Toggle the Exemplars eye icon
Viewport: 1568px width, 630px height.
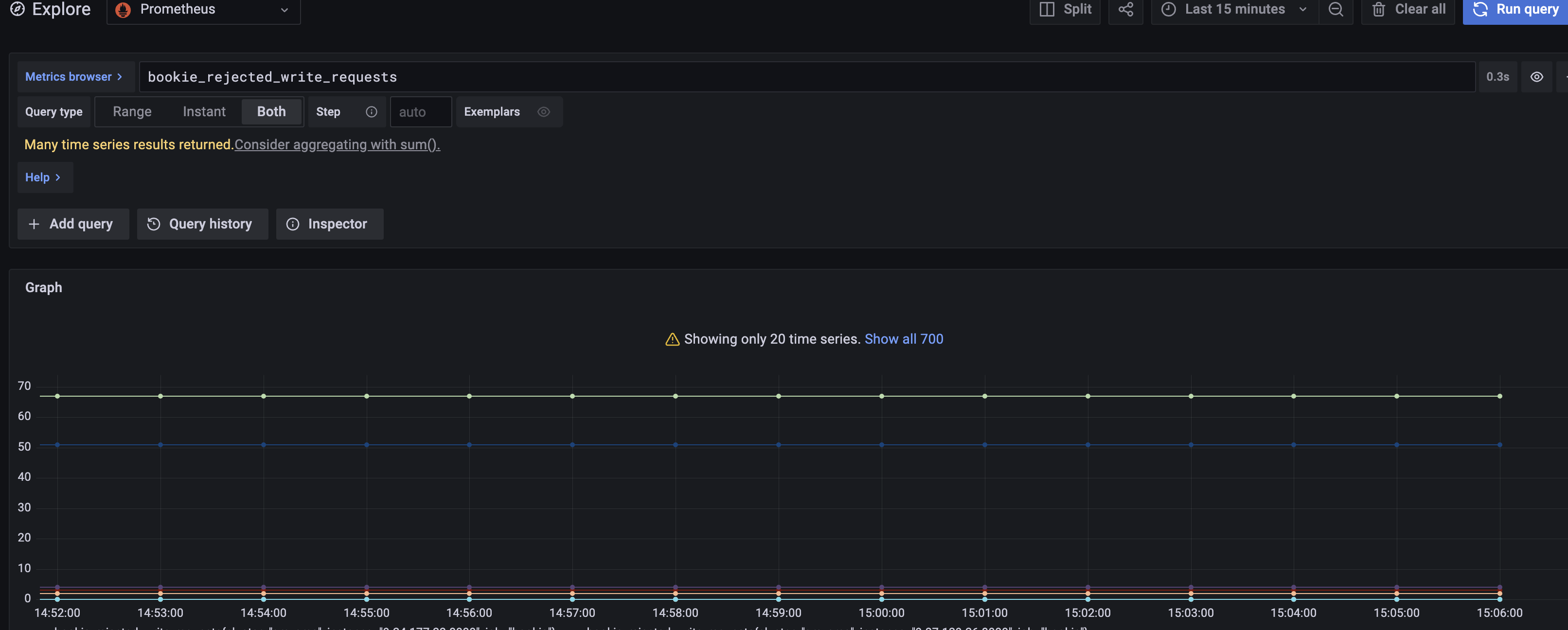tap(544, 112)
